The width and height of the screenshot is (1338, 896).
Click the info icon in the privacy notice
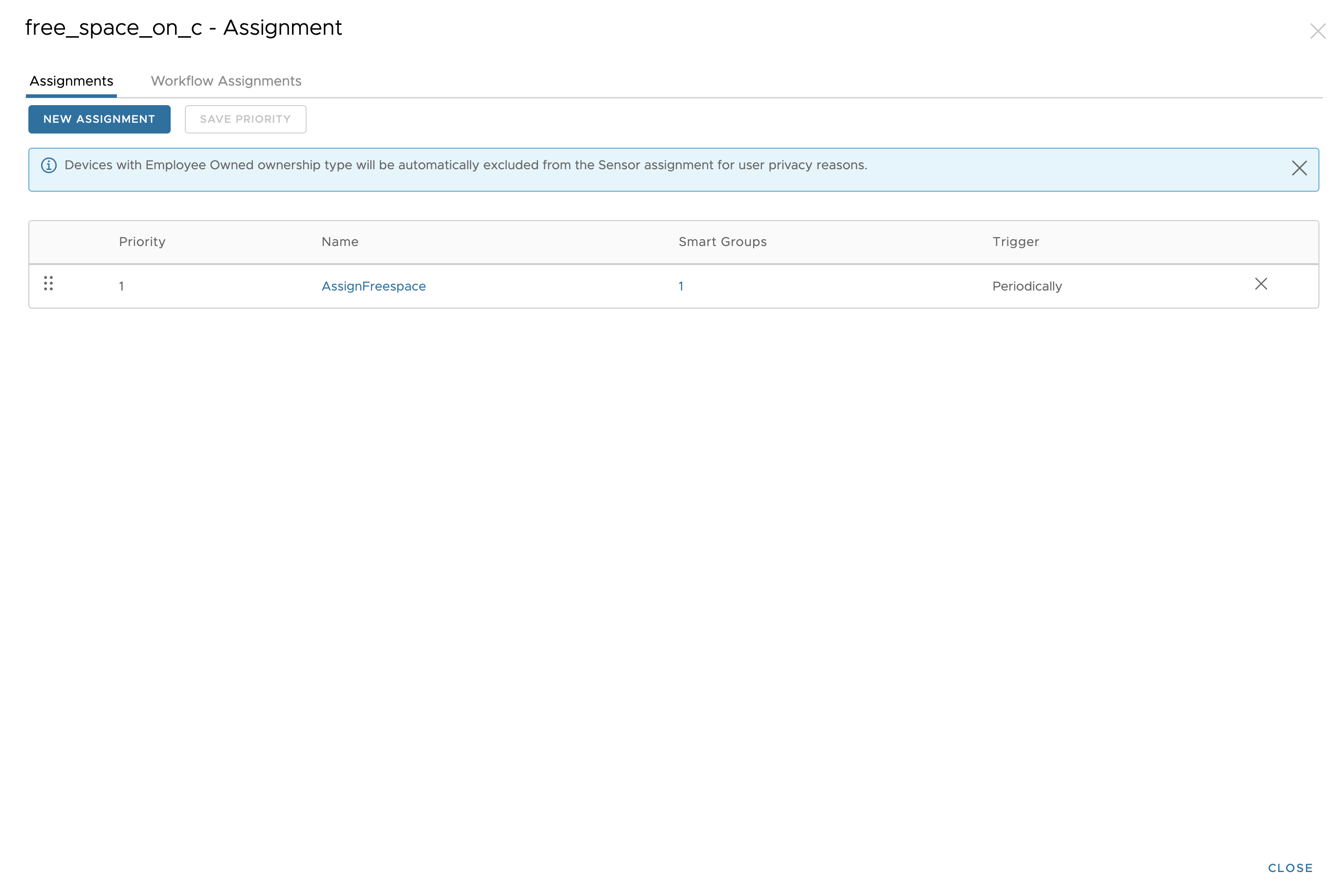(48, 165)
